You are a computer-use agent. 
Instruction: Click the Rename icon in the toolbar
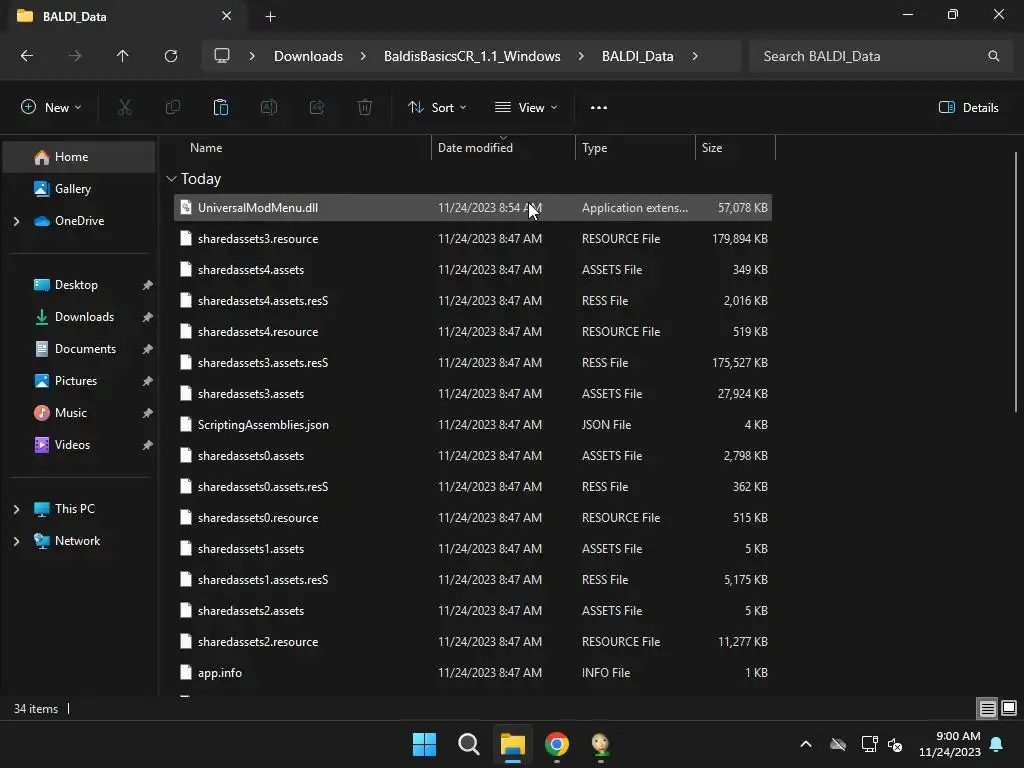(x=269, y=107)
